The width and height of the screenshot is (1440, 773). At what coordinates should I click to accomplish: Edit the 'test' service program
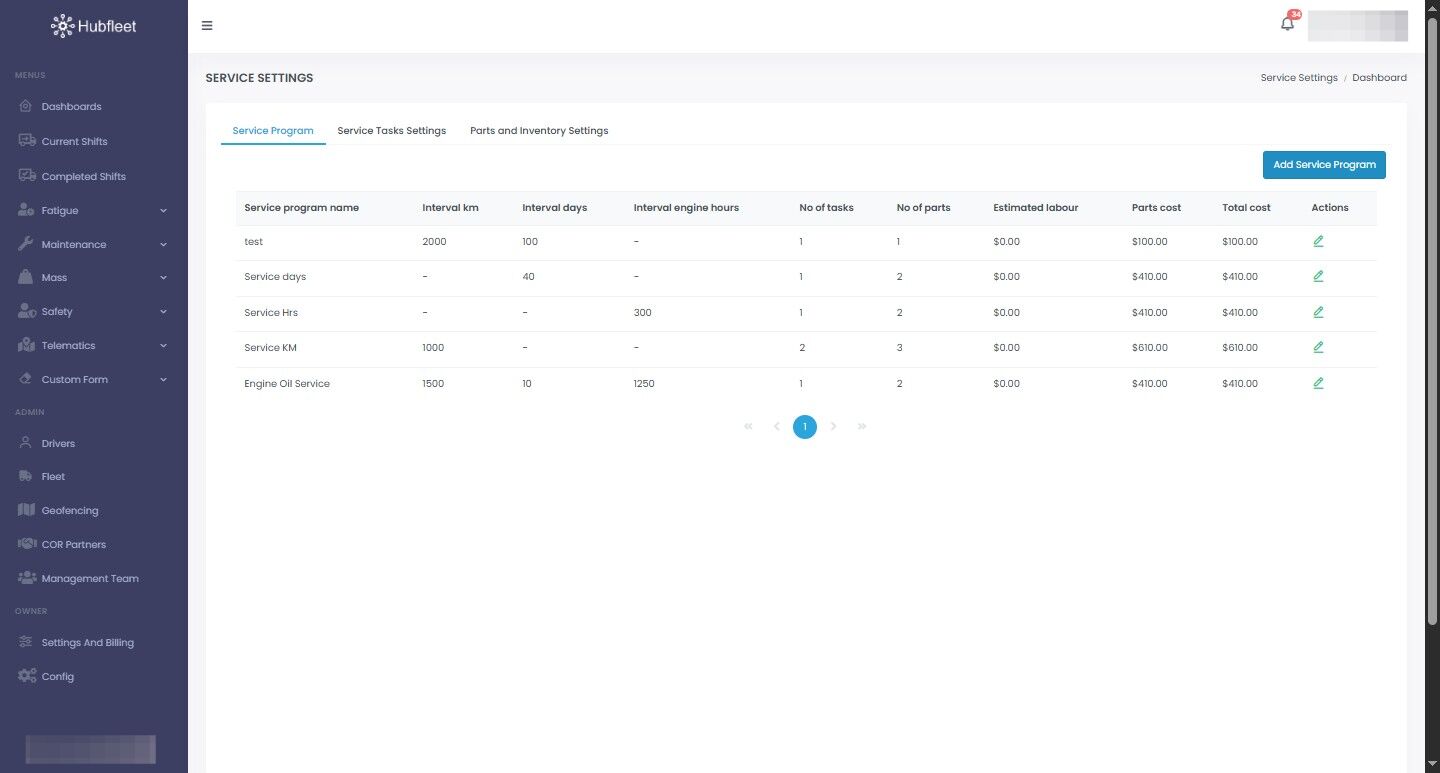pyautogui.click(x=1318, y=241)
